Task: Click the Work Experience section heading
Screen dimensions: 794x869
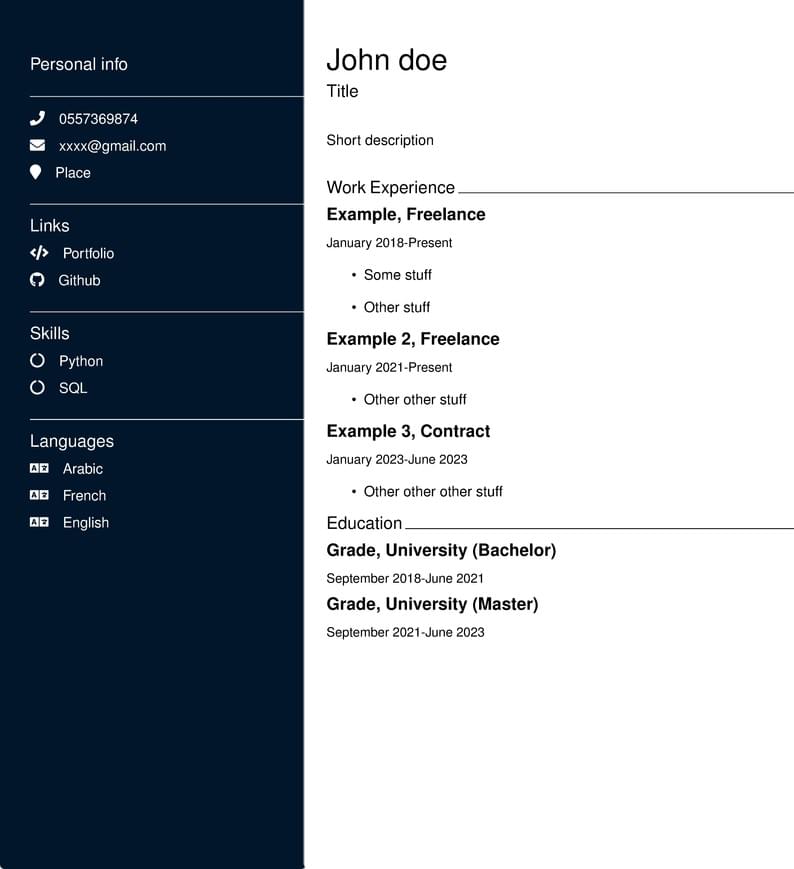Action: pos(390,187)
